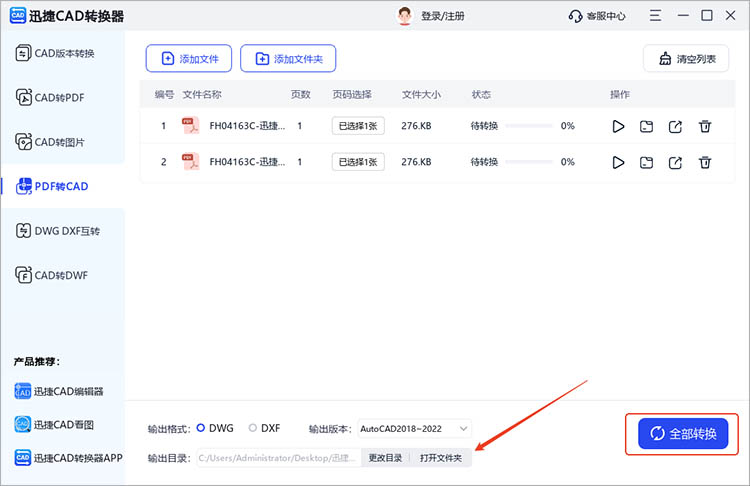Click file name in row 2

[x=247, y=162]
